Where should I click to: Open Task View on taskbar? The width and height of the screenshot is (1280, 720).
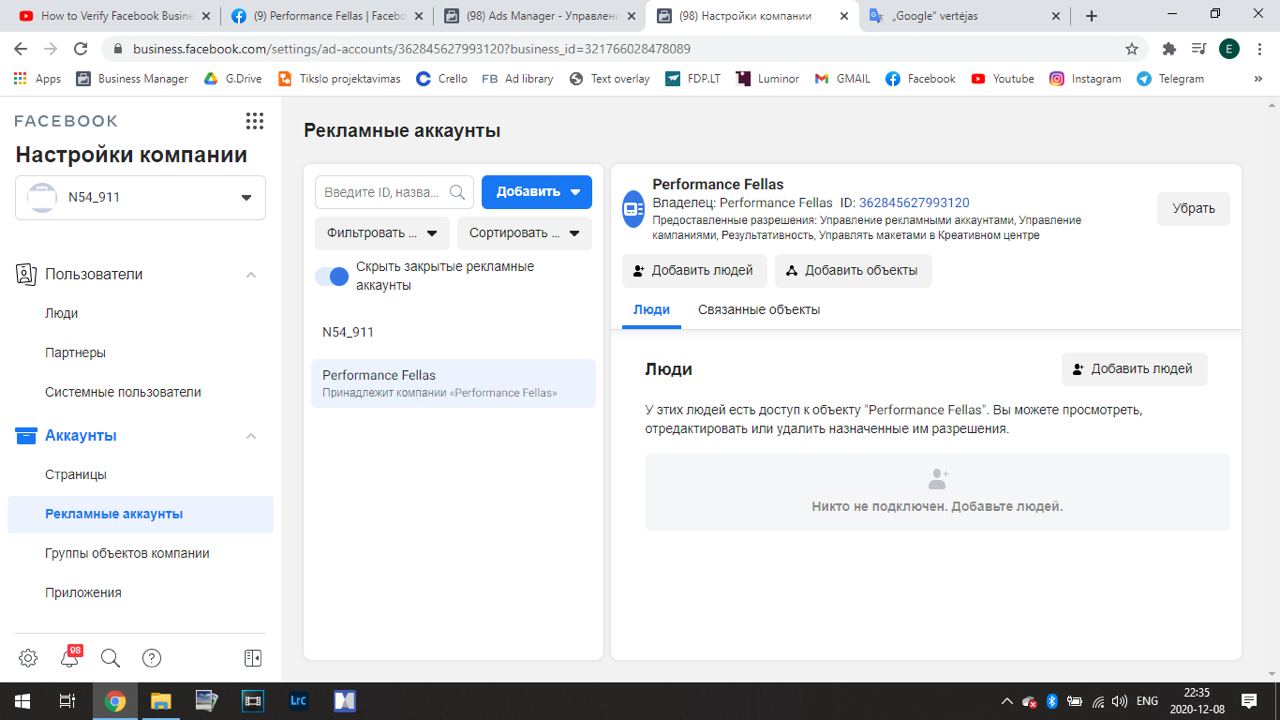(x=67, y=701)
